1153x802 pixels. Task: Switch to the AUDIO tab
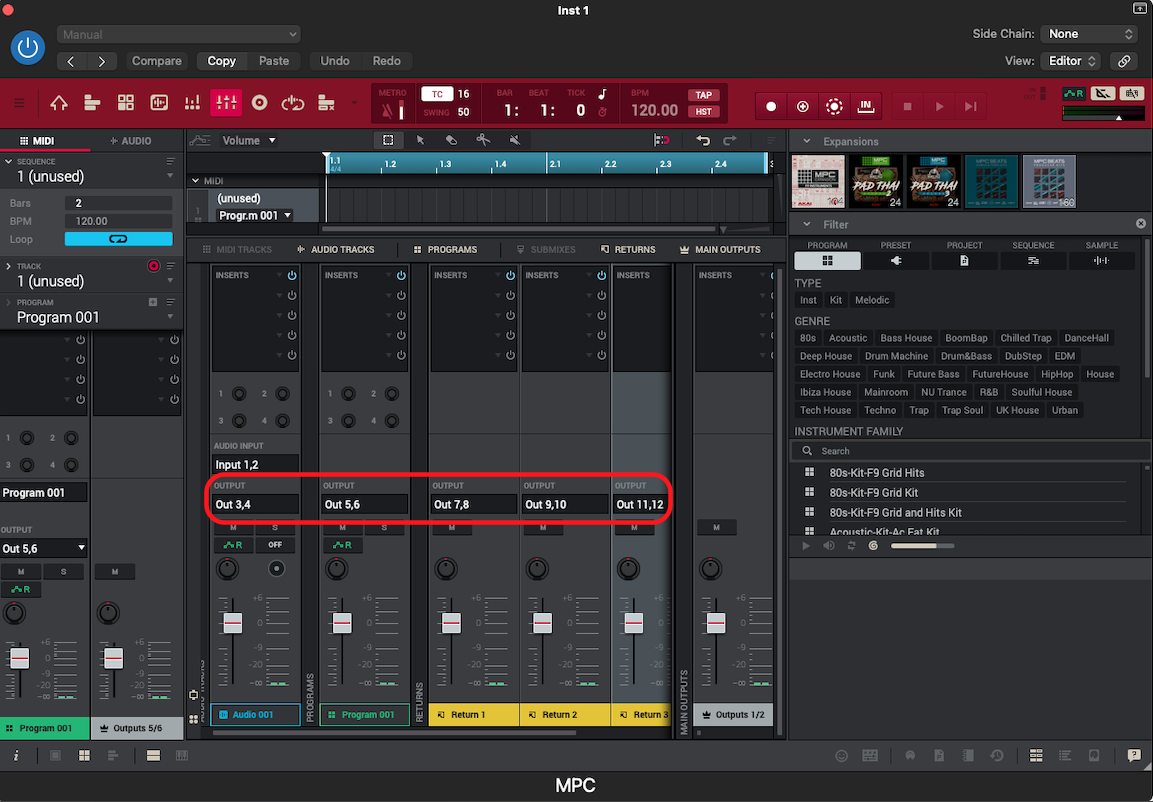(x=131, y=140)
